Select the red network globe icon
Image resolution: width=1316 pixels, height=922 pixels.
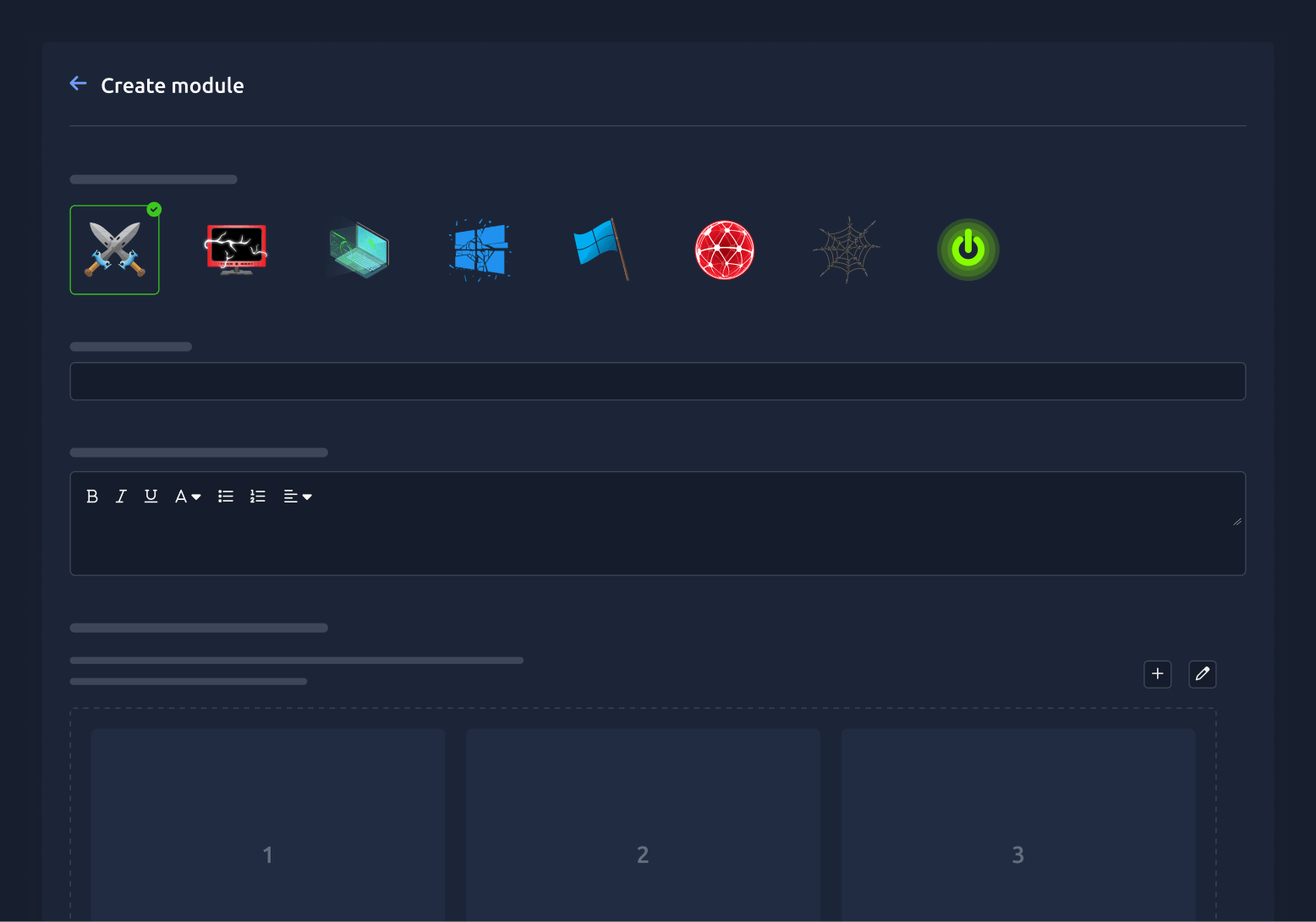724,250
